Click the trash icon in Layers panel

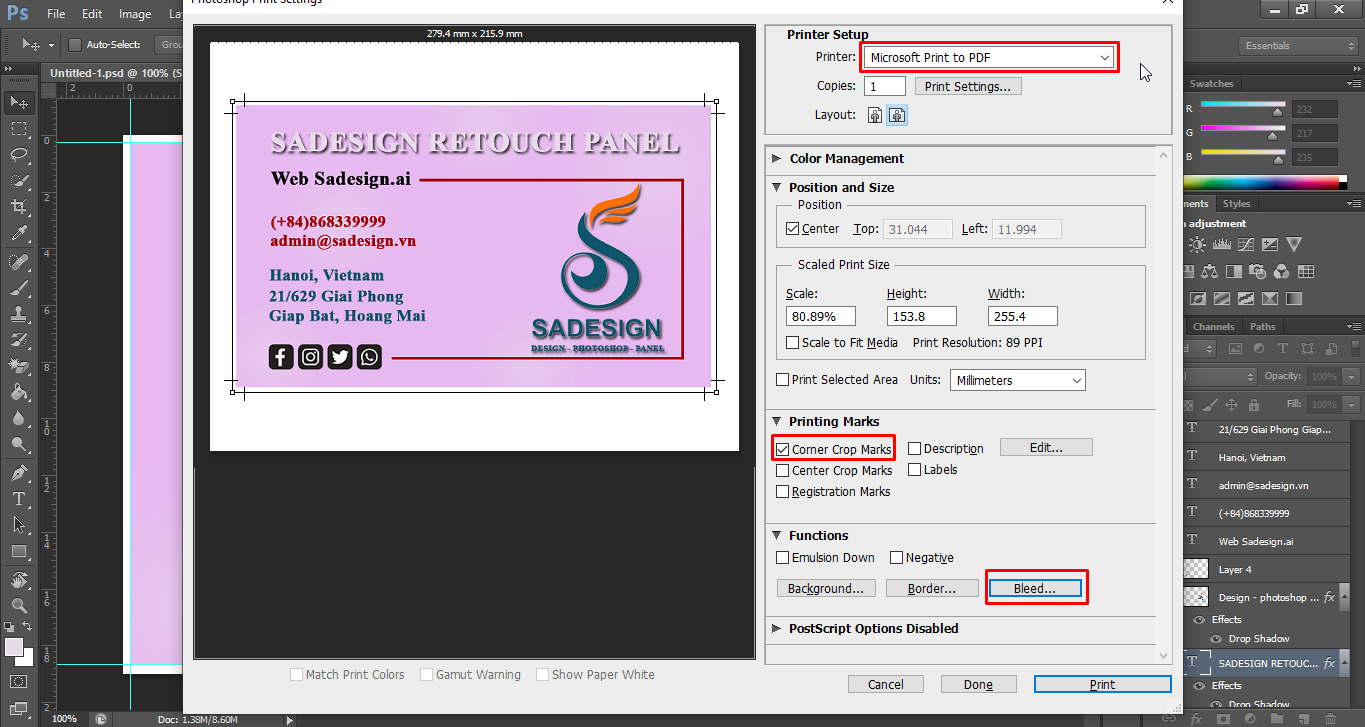point(1331,718)
